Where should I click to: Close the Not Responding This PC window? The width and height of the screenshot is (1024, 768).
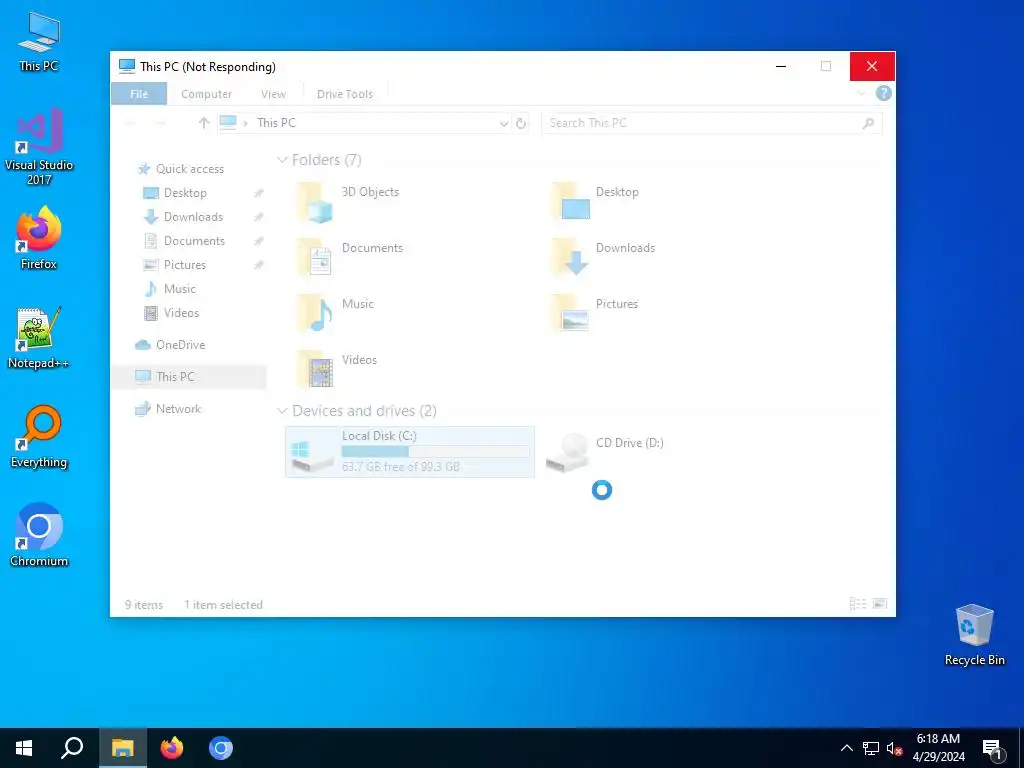point(872,66)
